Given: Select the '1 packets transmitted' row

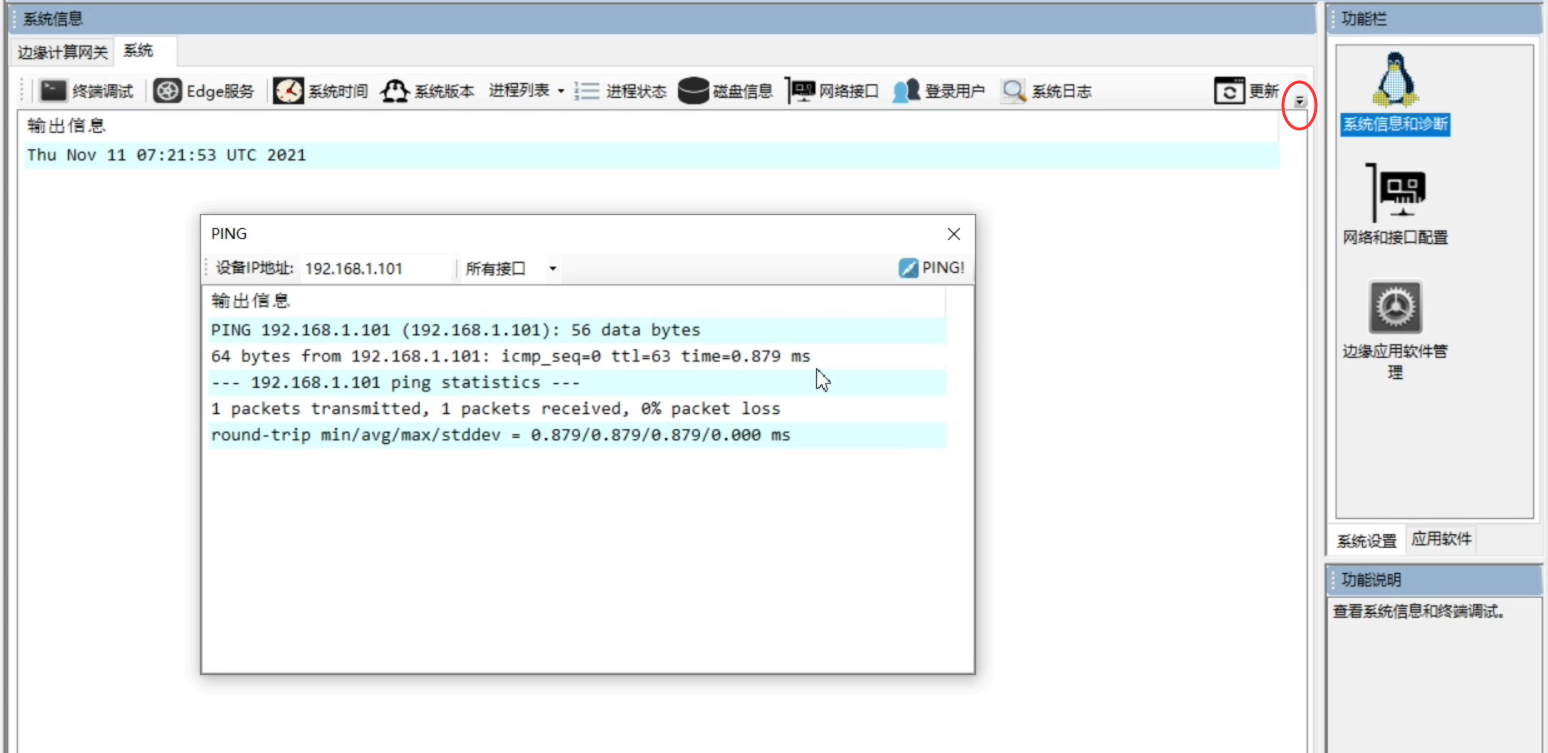Looking at the screenshot, I should click(577, 409).
